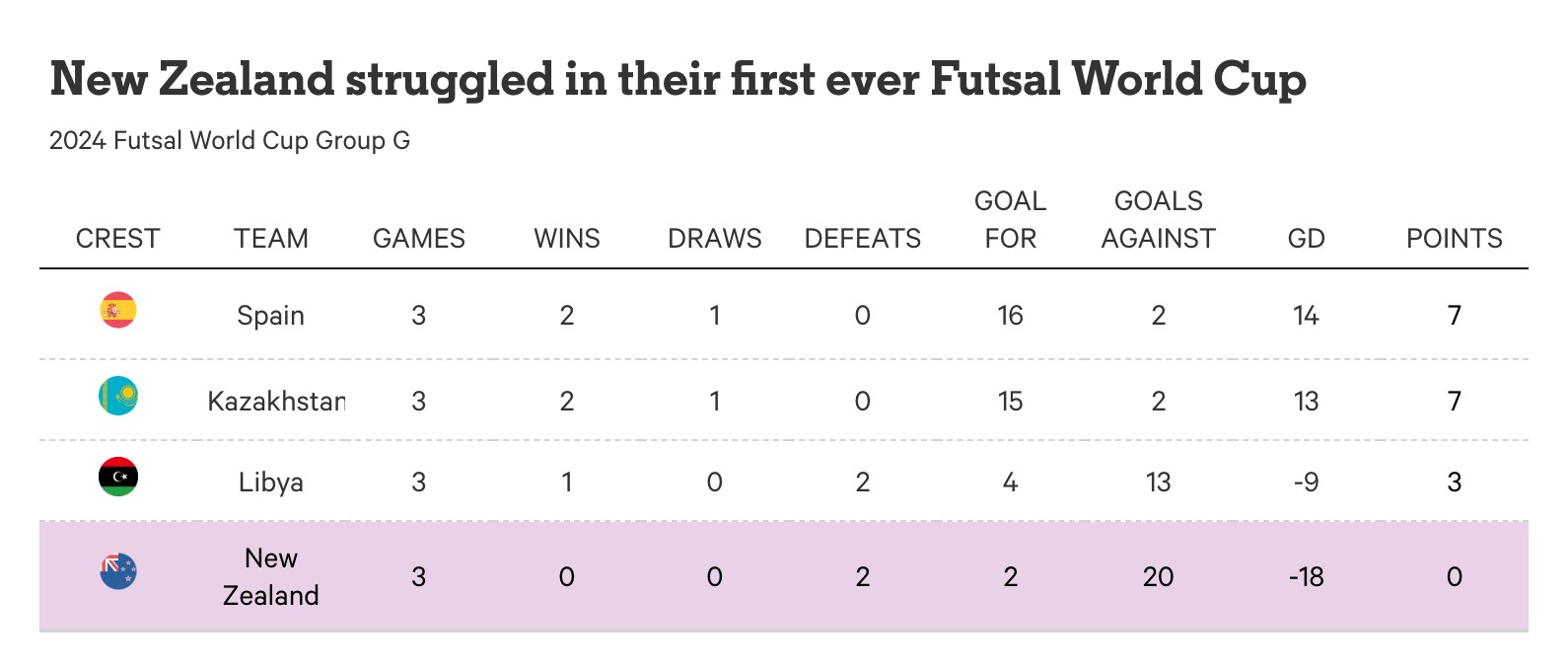Click the Spain flag crest icon
Screen dimensions: 1568x669
tap(118, 310)
